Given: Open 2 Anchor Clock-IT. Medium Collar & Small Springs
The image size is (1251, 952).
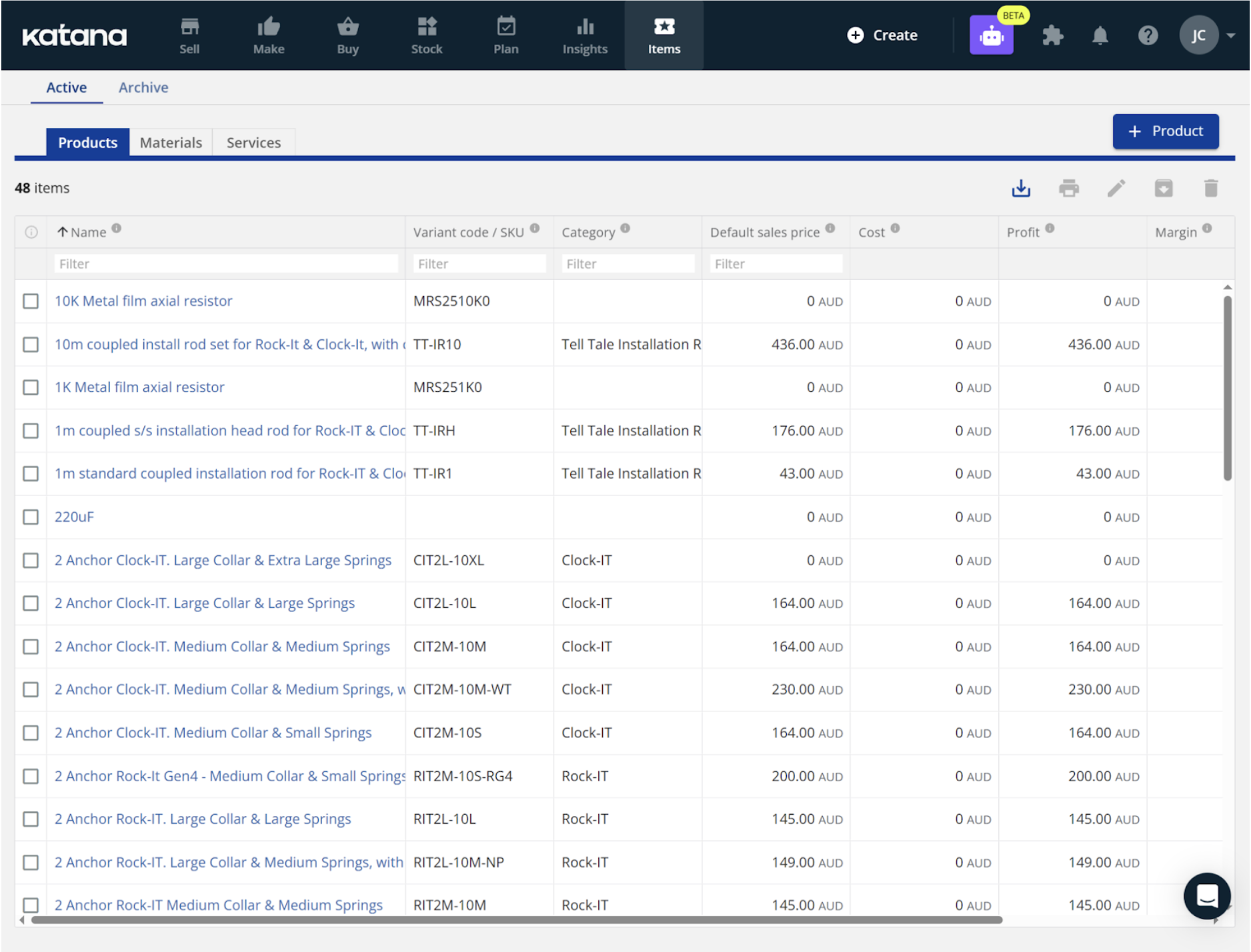Looking at the screenshot, I should pos(213,733).
